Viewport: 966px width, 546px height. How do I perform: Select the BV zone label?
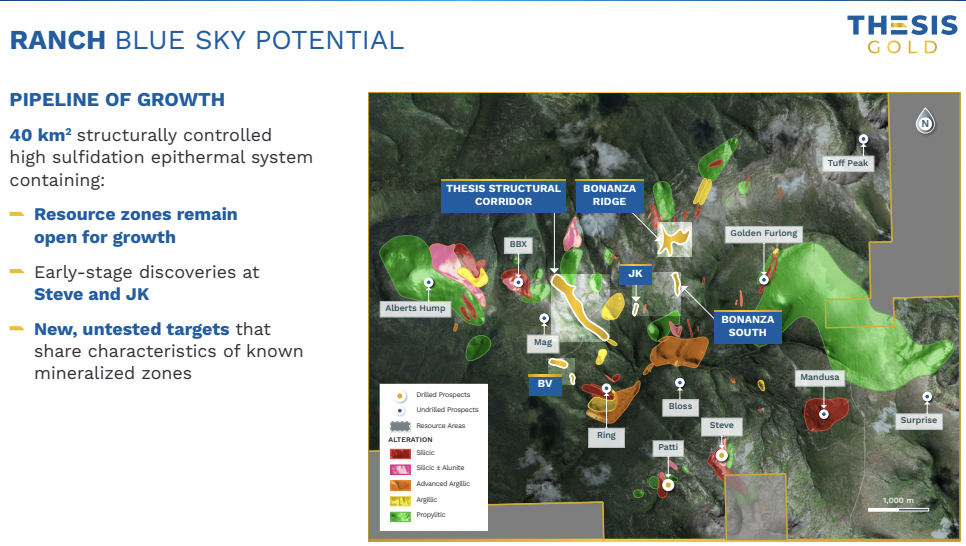pyautogui.click(x=545, y=384)
